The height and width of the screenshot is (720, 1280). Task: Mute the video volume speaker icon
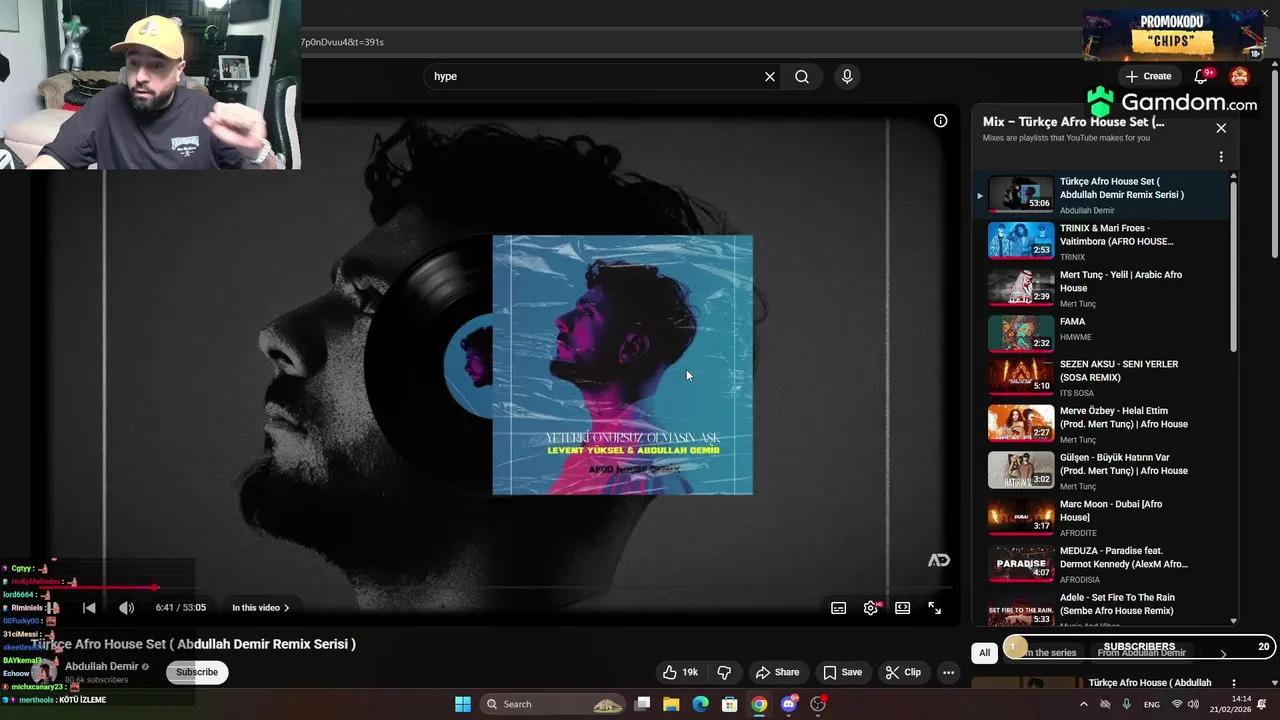[126, 607]
